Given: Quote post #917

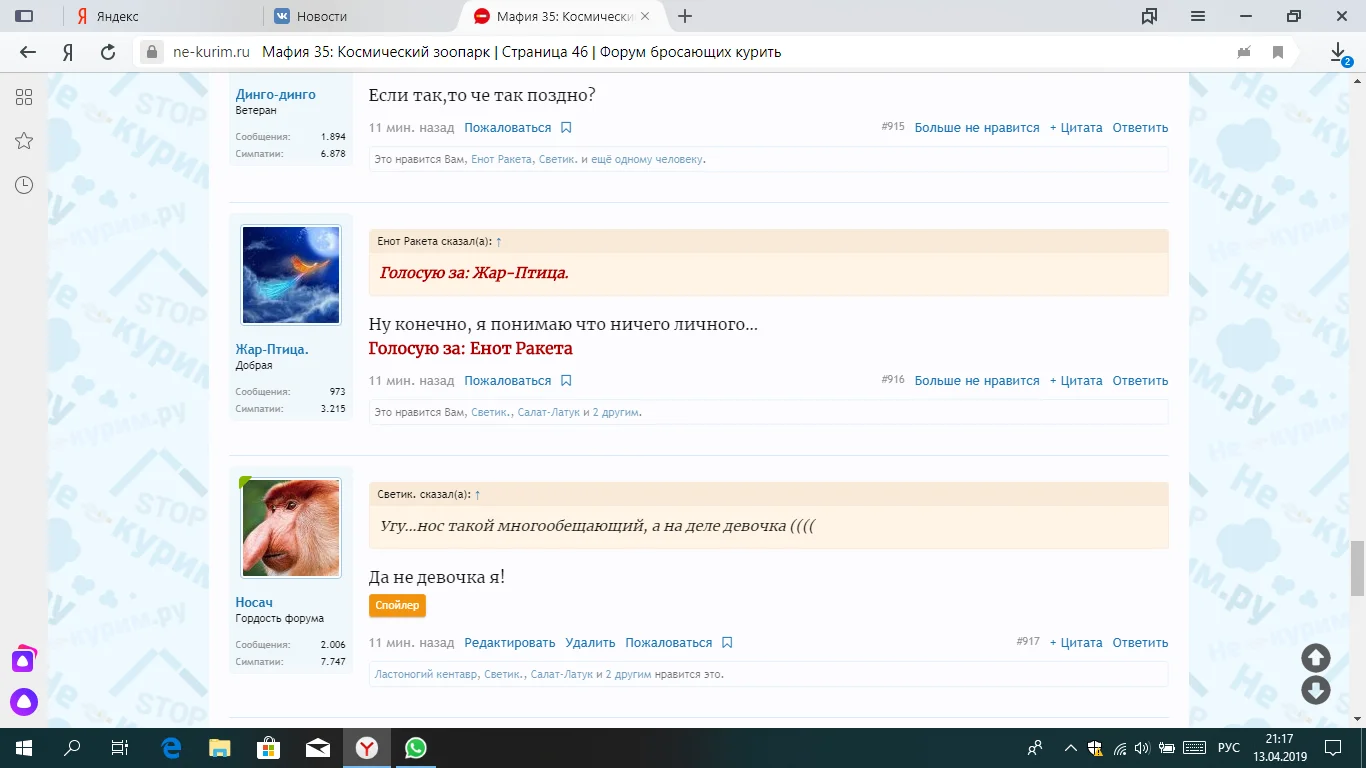Looking at the screenshot, I should click(x=1076, y=643).
